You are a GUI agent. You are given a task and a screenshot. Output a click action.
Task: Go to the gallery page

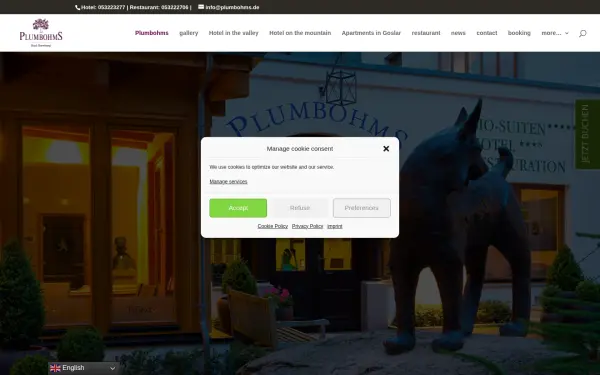tap(189, 33)
